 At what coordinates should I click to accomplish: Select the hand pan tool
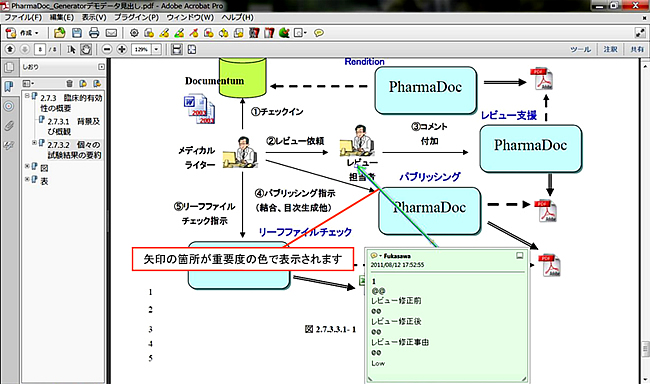86,49
